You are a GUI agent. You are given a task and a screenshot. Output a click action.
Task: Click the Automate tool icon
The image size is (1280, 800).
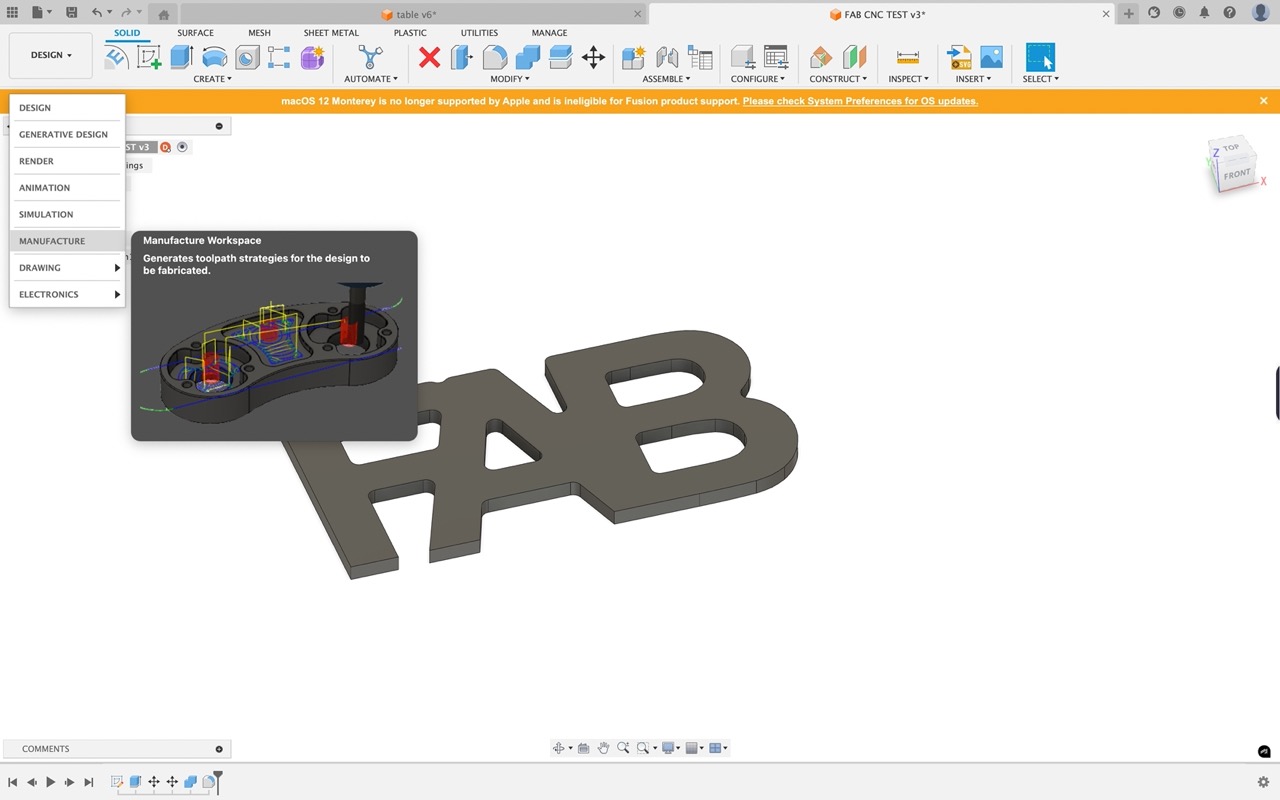coord(371,57)
